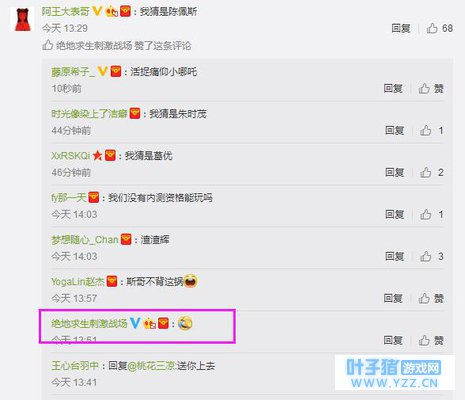Like the 我猜是葛优 reply
Image resolution: width=465 pixels, height=400 pixels.
coord(431,172)
